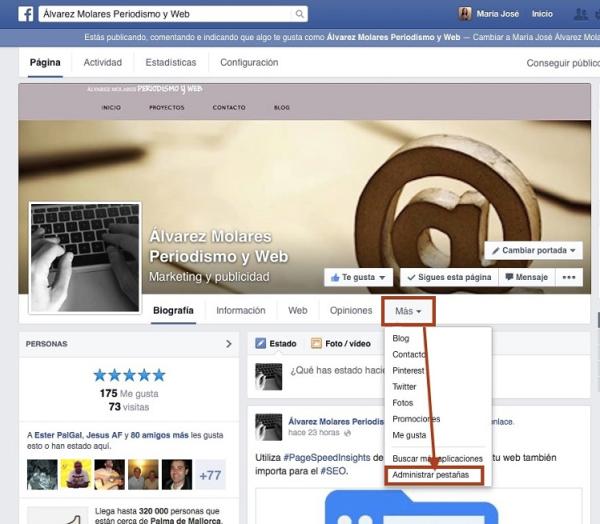Select the Web page tab
600x524 pixels.
pos(298,310)
